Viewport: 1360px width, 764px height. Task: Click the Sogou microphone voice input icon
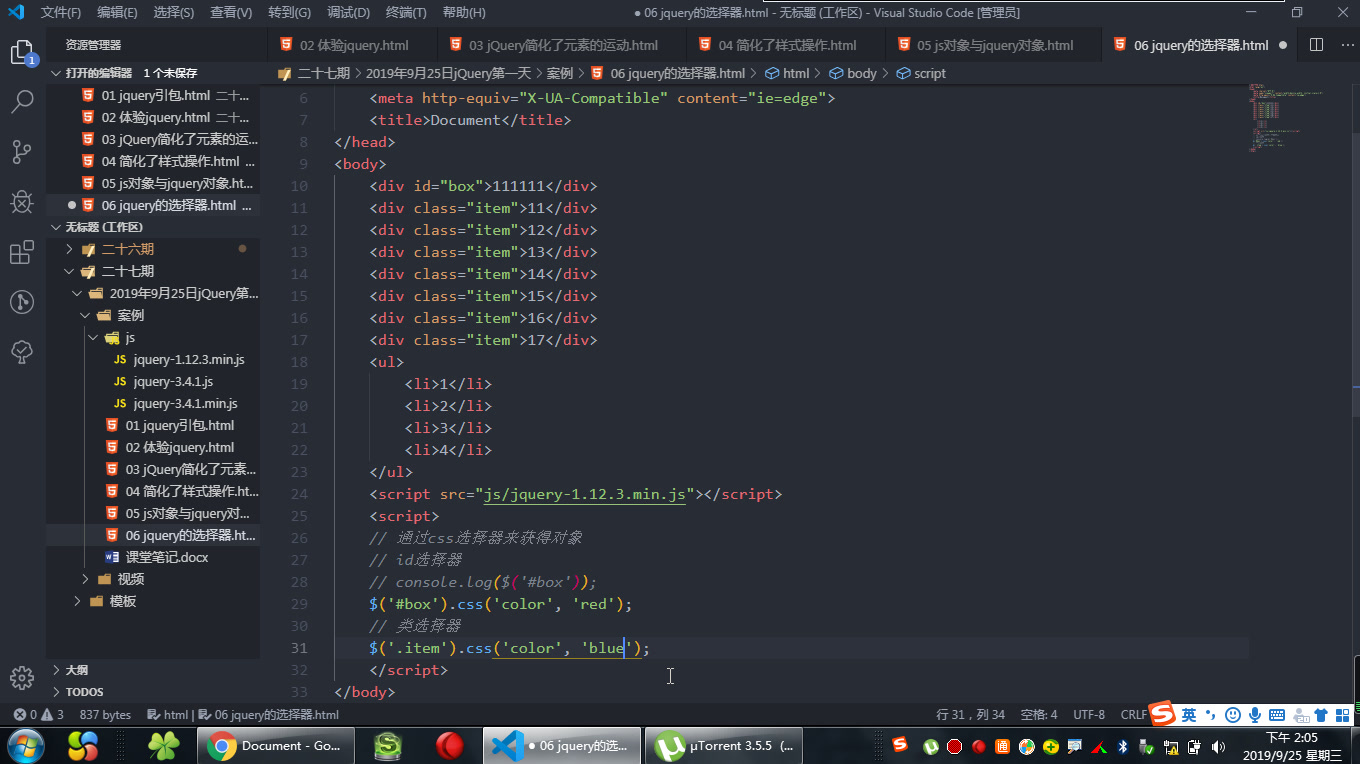coord(1254,714)
